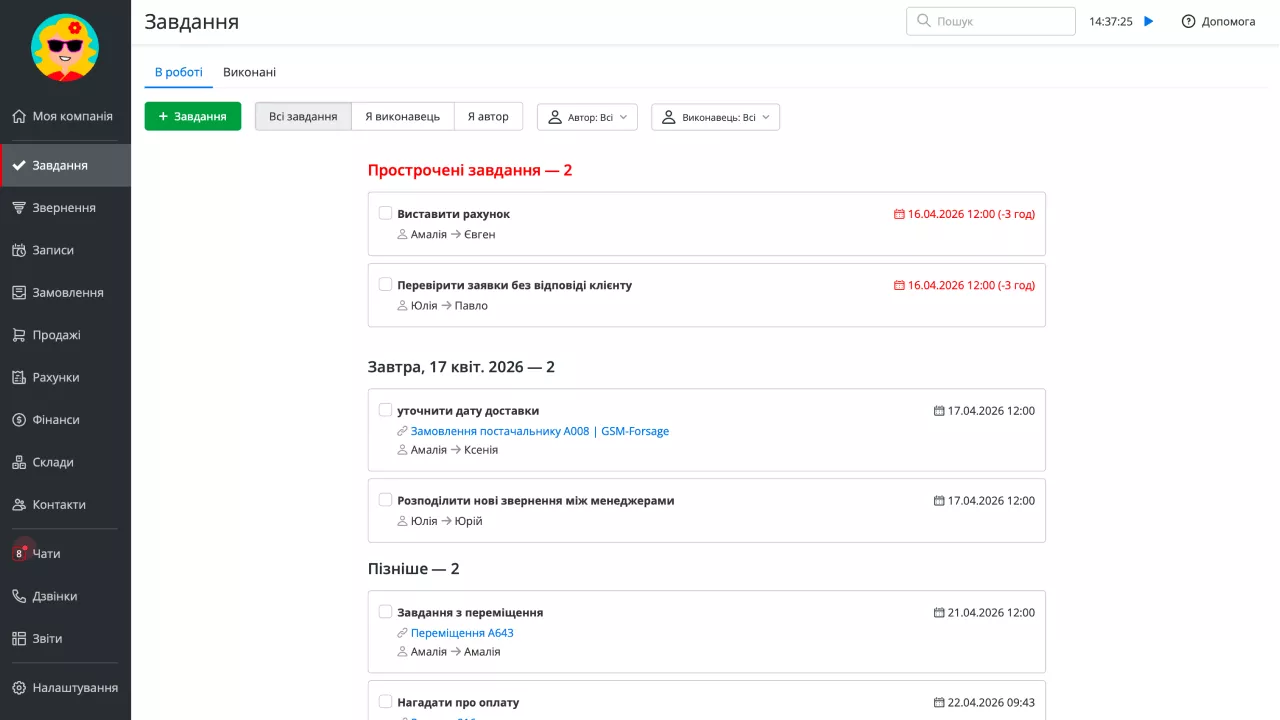Click the green + Завдання button
This screenshot has width=1280, height=720.
[x=192, y=117]
